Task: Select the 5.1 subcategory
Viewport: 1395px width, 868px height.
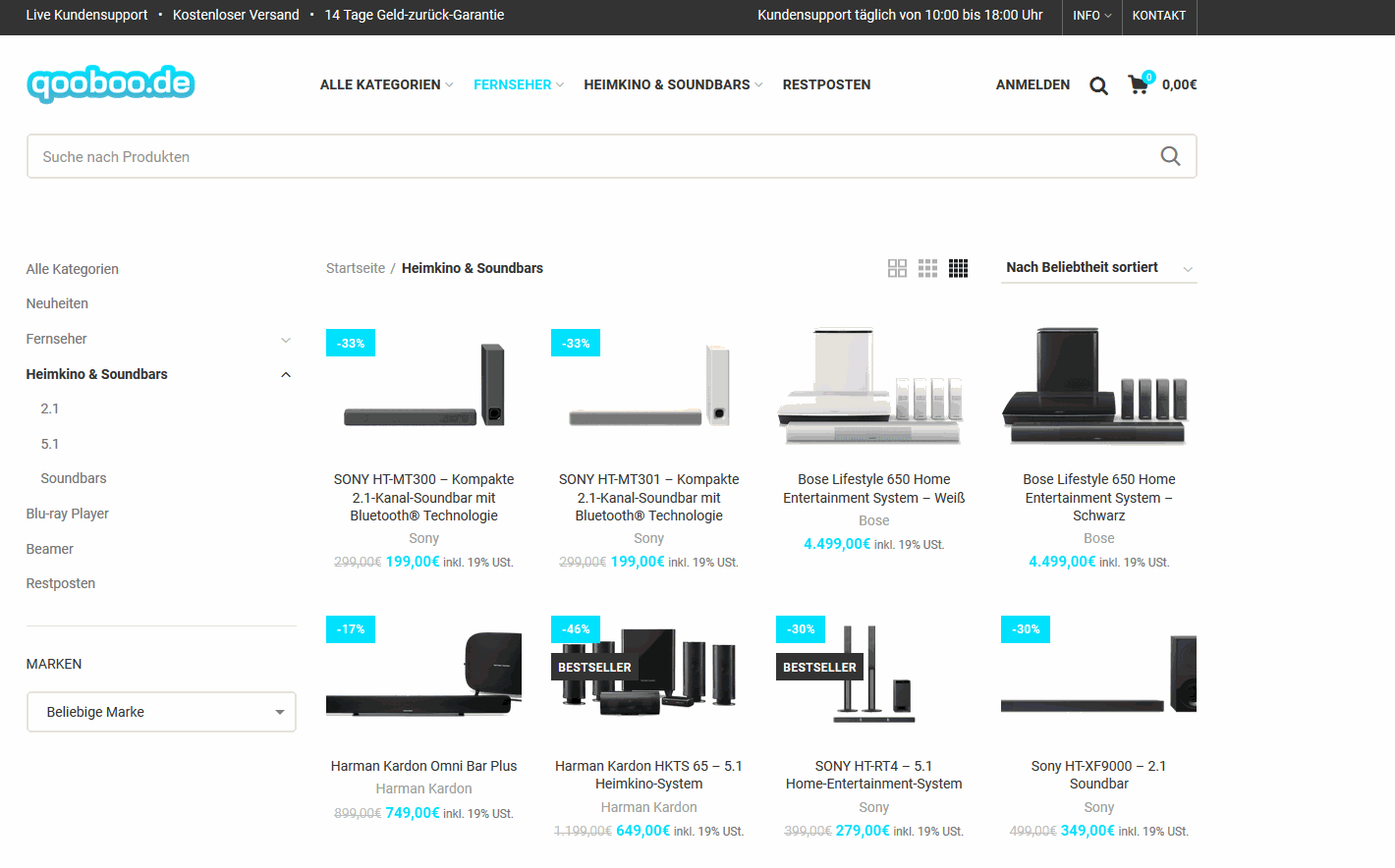Action: 50,444
